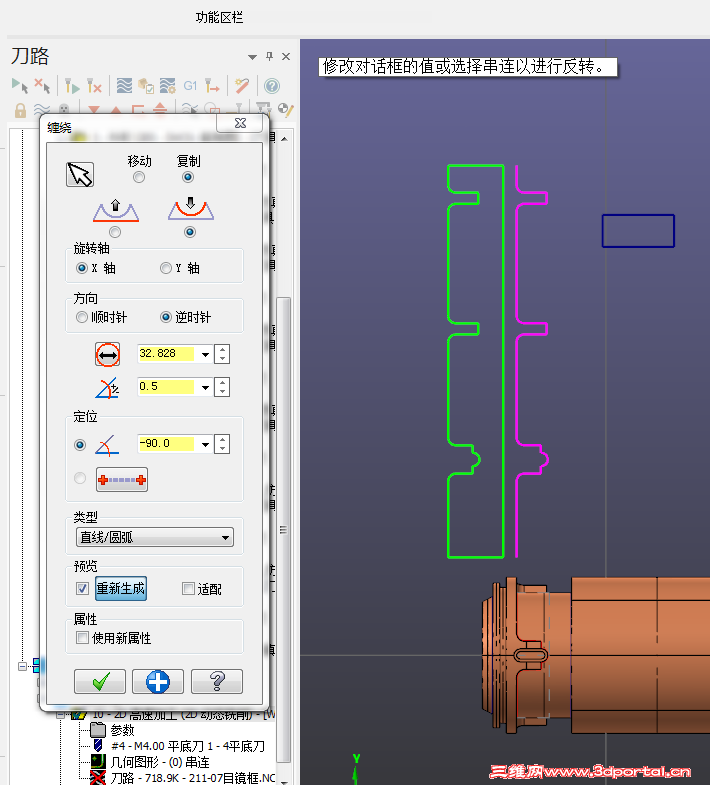Click the wrap diameter icon button
Screen dimensions: 710x785
(x=108, y=354)
